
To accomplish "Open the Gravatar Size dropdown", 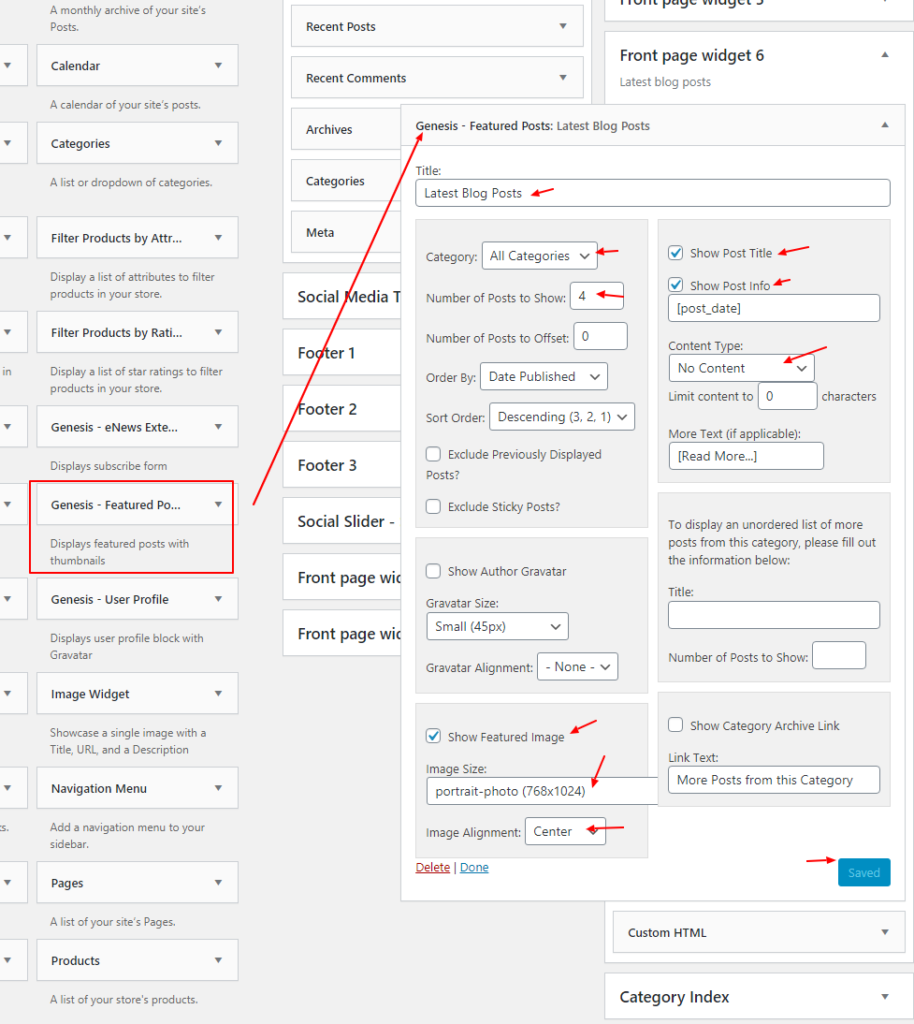I will 497,626.
